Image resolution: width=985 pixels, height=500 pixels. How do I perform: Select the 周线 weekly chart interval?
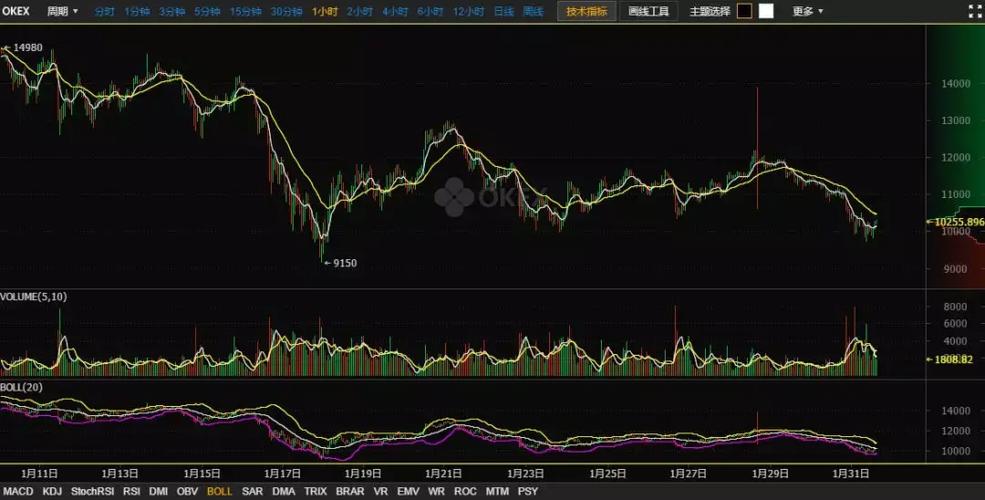coord(534,12)
